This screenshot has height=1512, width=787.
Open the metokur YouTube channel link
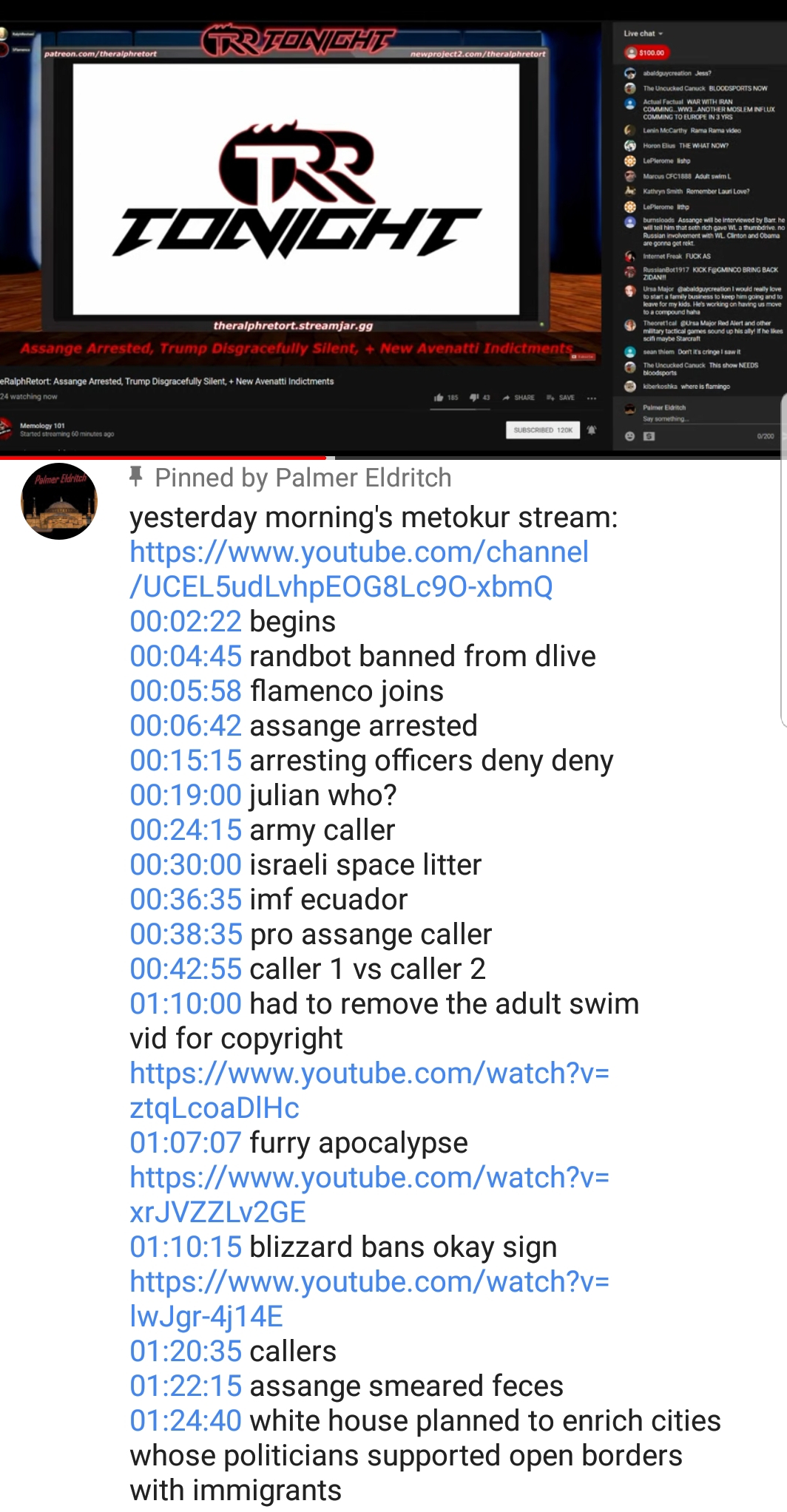(359, 569)
